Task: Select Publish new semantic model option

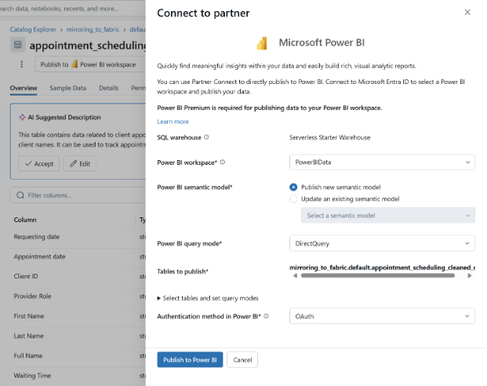Action: (293, 187)
